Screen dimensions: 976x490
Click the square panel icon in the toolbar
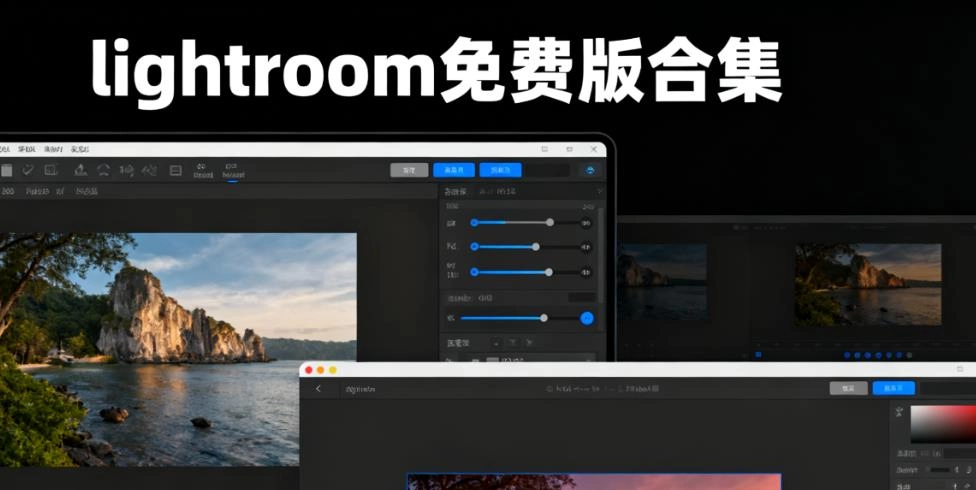click(x=176, y=170)
